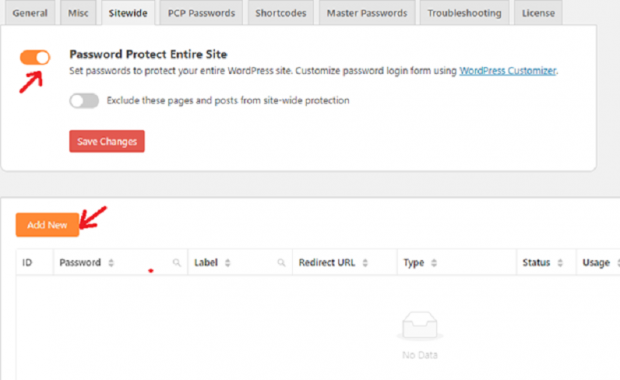This screenshot has width=620, height=380.
Task: Go to the Master Passwords tab
Action: (x=367, y=13)
